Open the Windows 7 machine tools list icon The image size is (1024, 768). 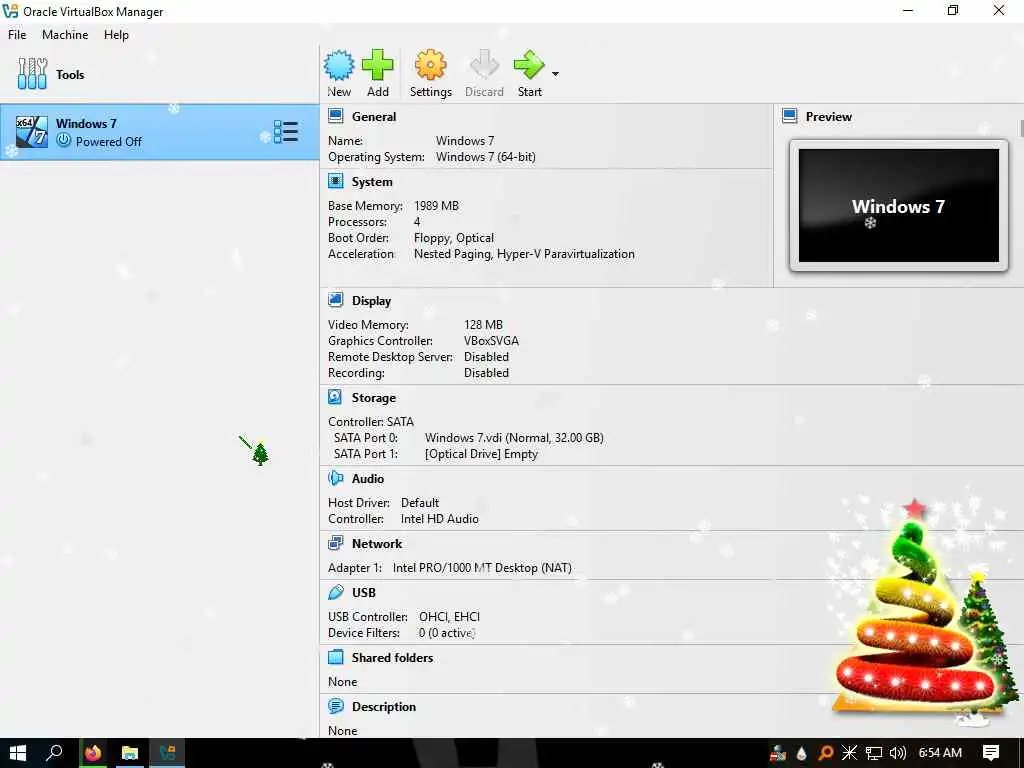pos(286,132)
